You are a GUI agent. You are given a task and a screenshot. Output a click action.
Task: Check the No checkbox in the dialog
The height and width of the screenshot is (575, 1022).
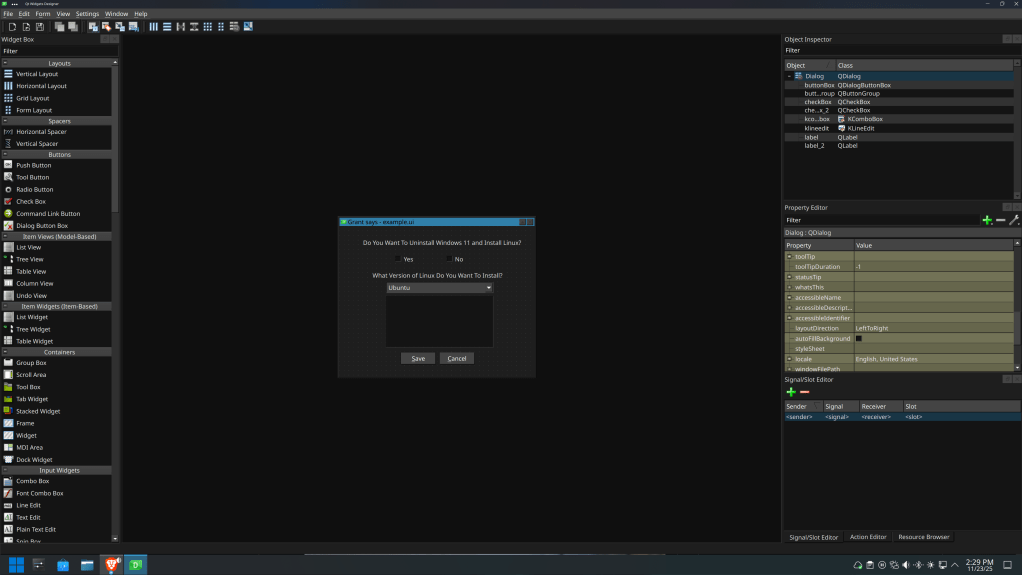[x=449, y=259]
